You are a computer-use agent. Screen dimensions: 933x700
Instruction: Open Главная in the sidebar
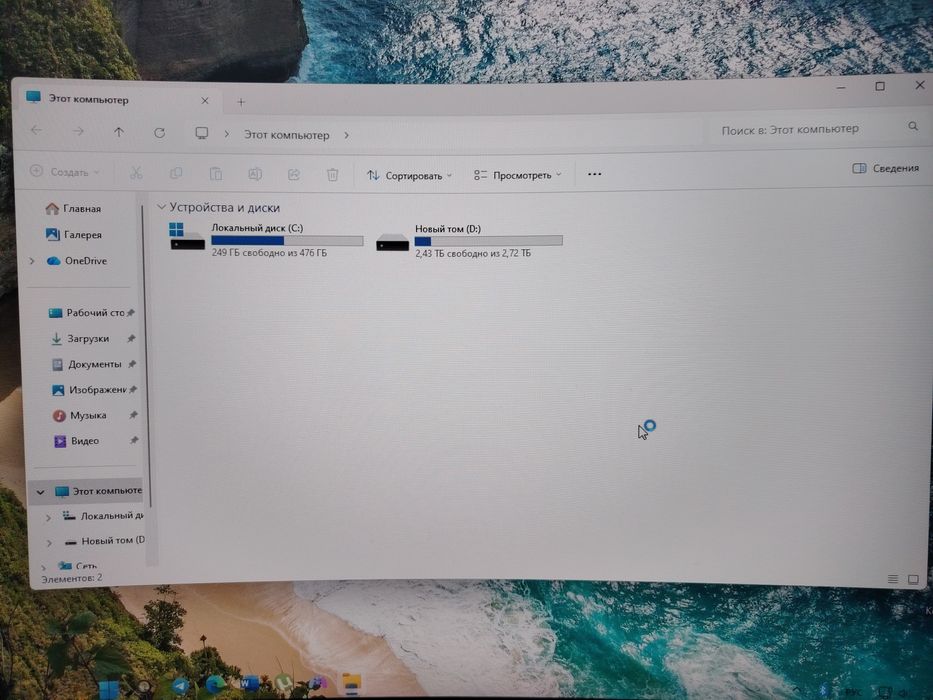pyautogui.click(x=74, y=208)
